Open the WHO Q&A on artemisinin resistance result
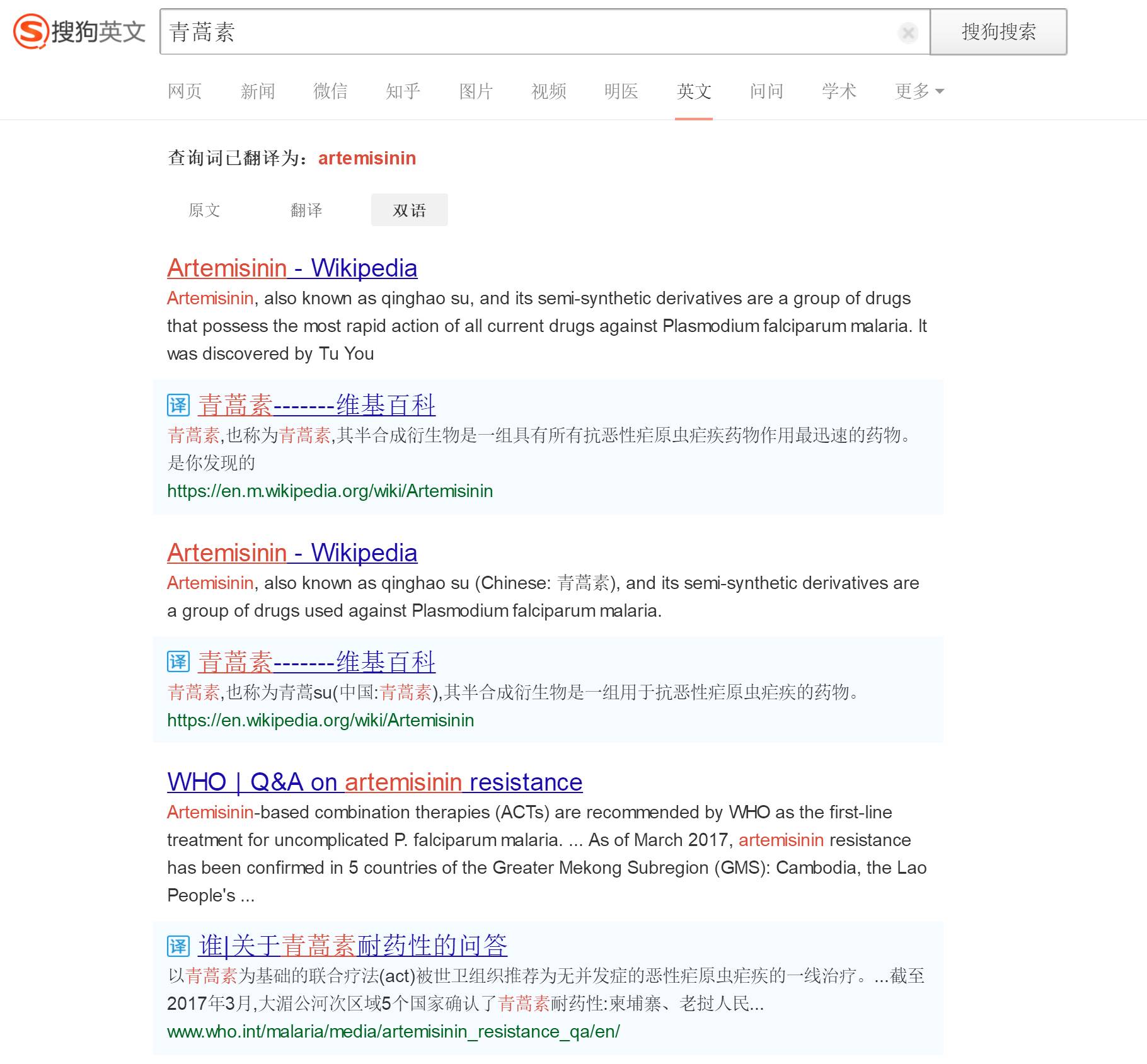The image size is (1147, 1064). click(x=374, y=782)
